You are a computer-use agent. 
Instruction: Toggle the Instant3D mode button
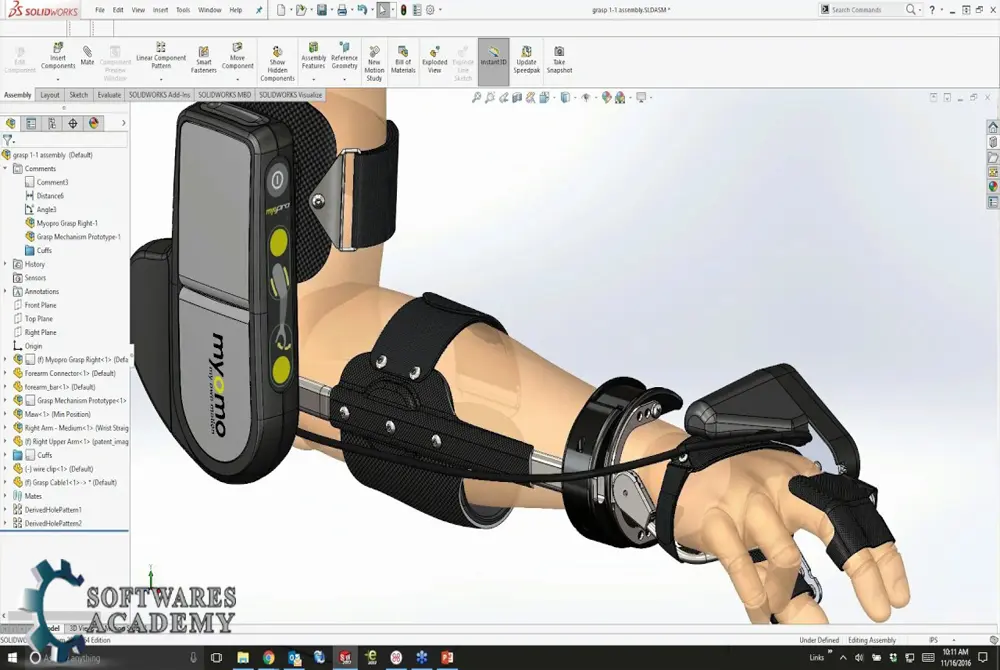493,61
